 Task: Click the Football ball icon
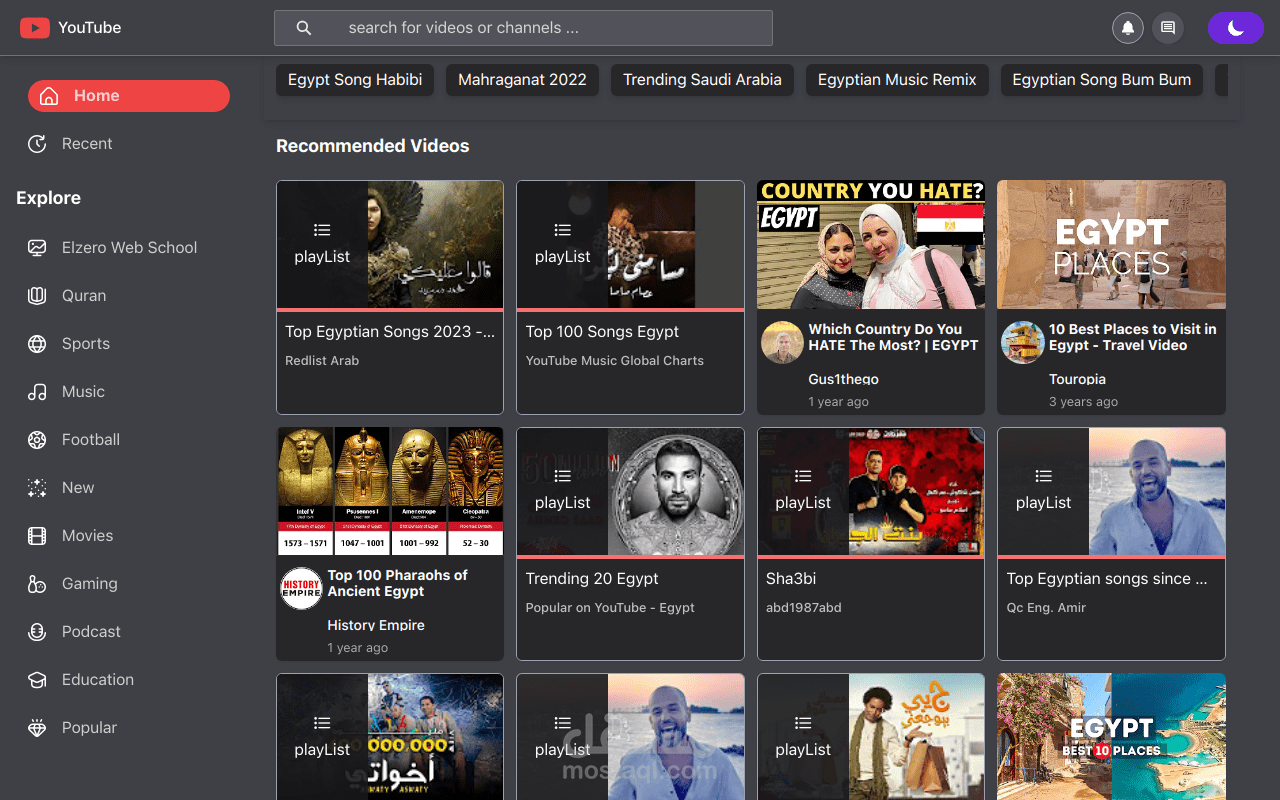(37, 440)
